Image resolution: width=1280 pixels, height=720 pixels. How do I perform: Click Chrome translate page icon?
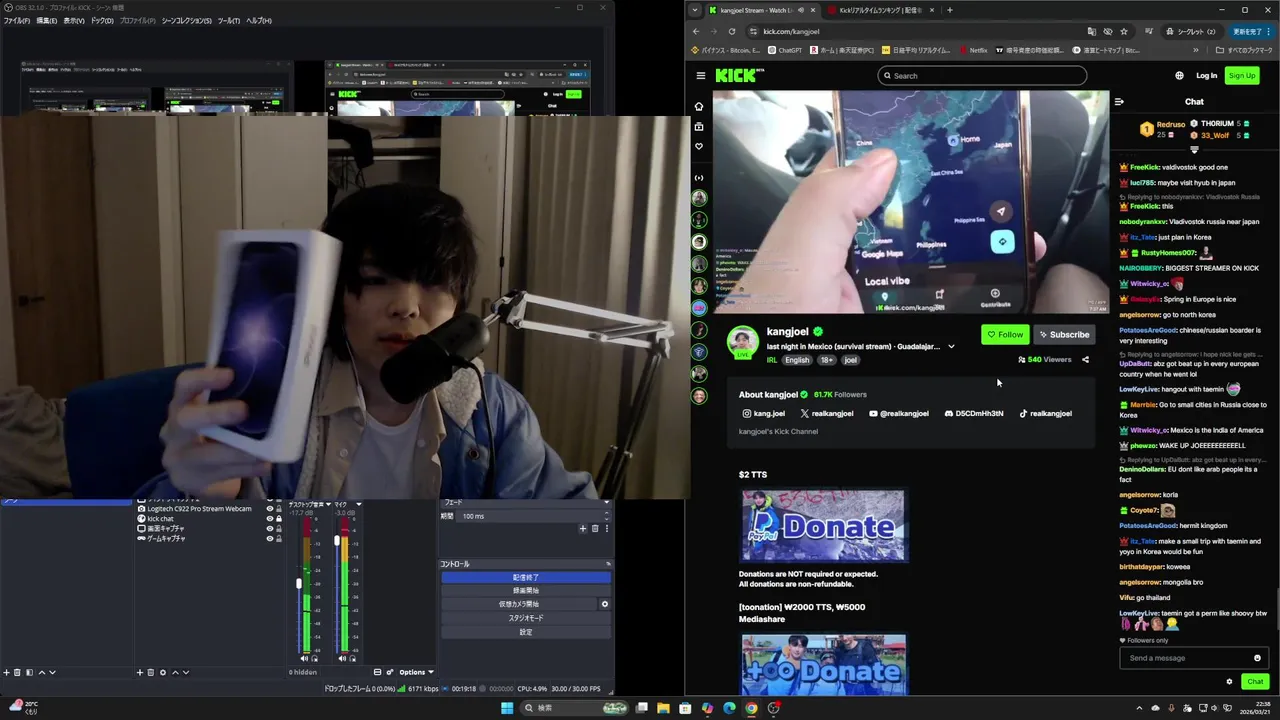pos(1091,31)
